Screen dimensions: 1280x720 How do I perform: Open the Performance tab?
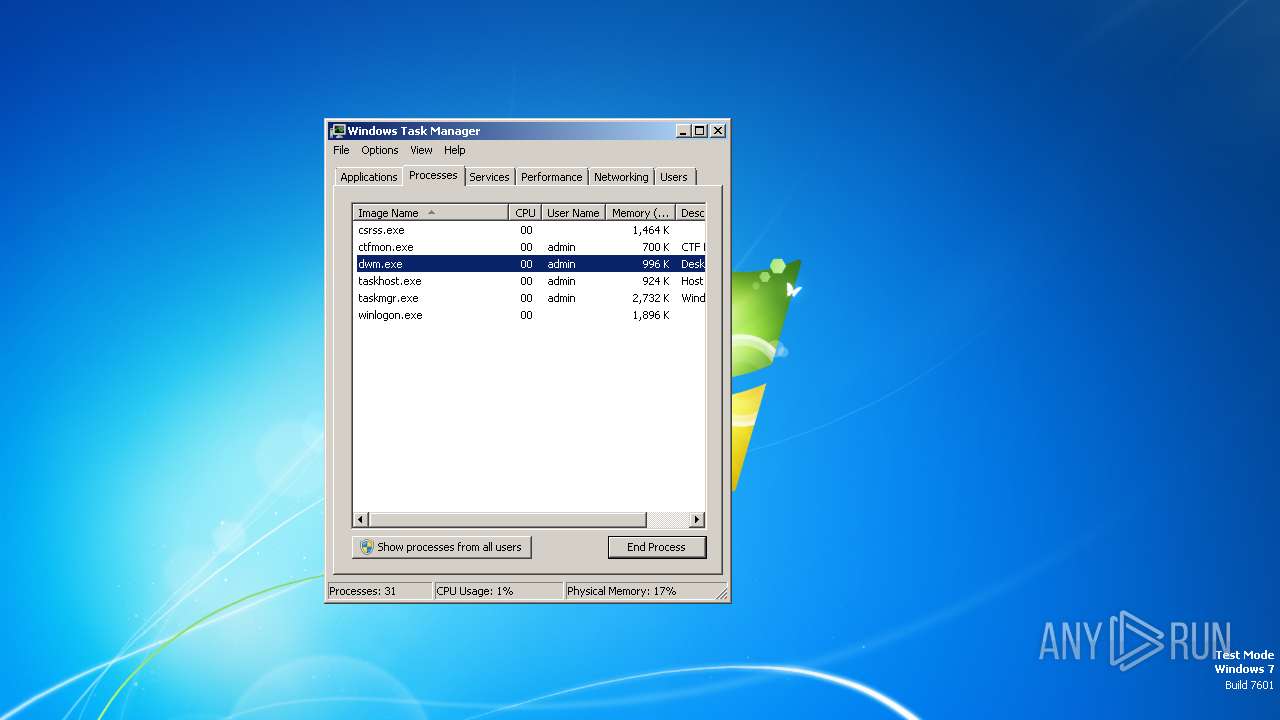551,177
